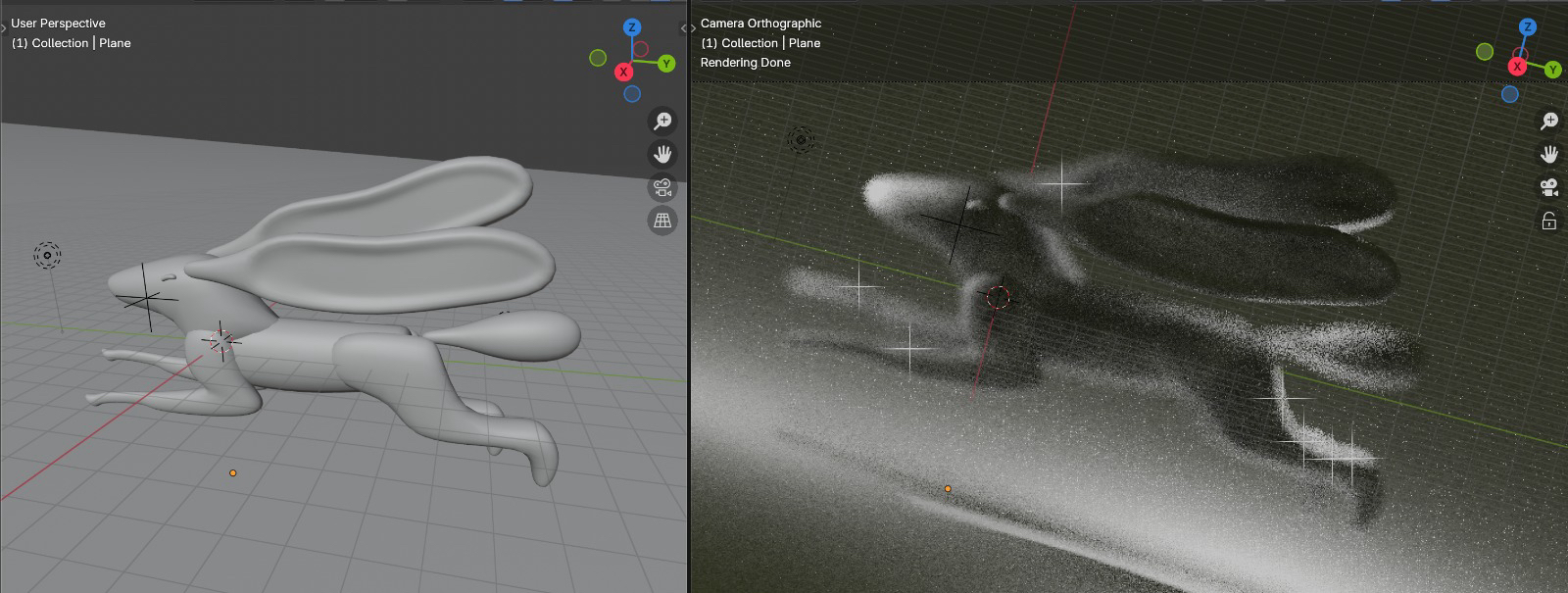Screen dimensions: 1568x593
Task: Click the Y axis on the camera viewport gizmo
Action: point(1553,70)
